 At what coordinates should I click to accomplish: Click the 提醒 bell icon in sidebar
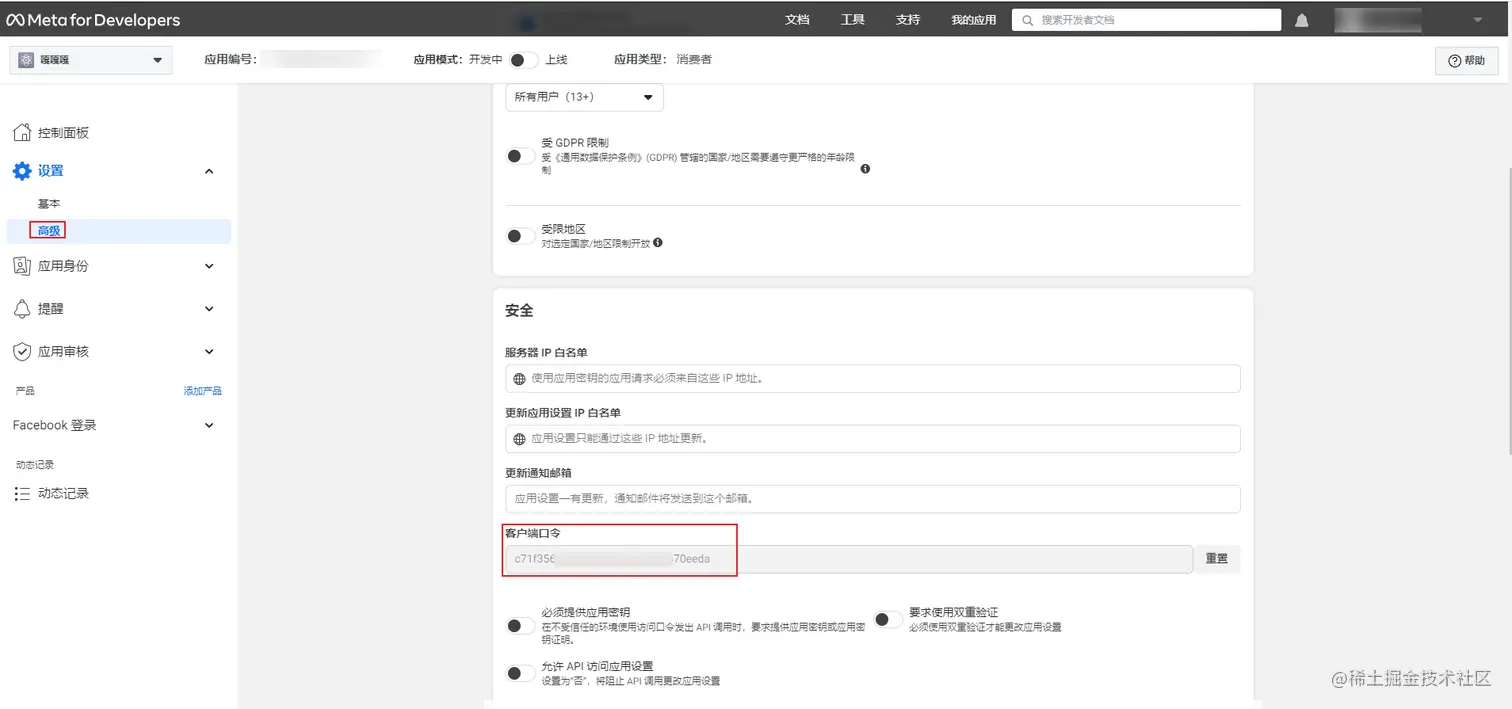point(22,309)
